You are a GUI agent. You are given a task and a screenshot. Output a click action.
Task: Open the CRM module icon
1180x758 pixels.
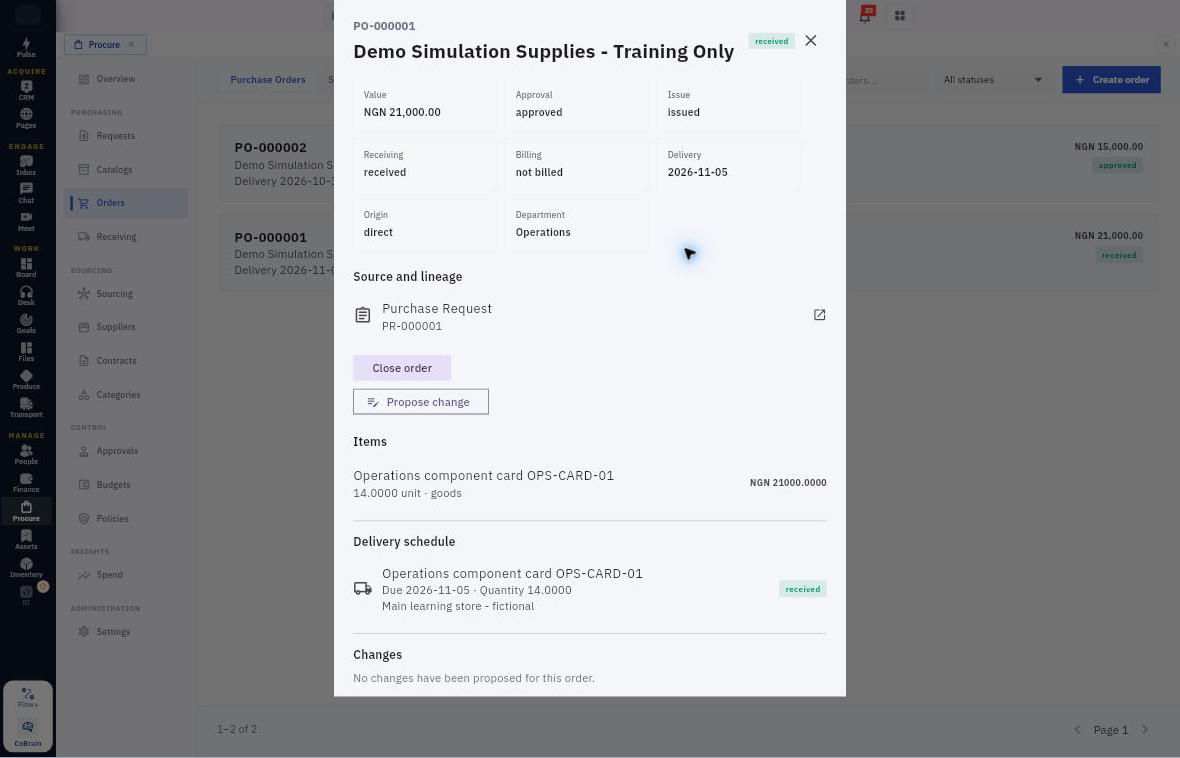coord(26,90)
